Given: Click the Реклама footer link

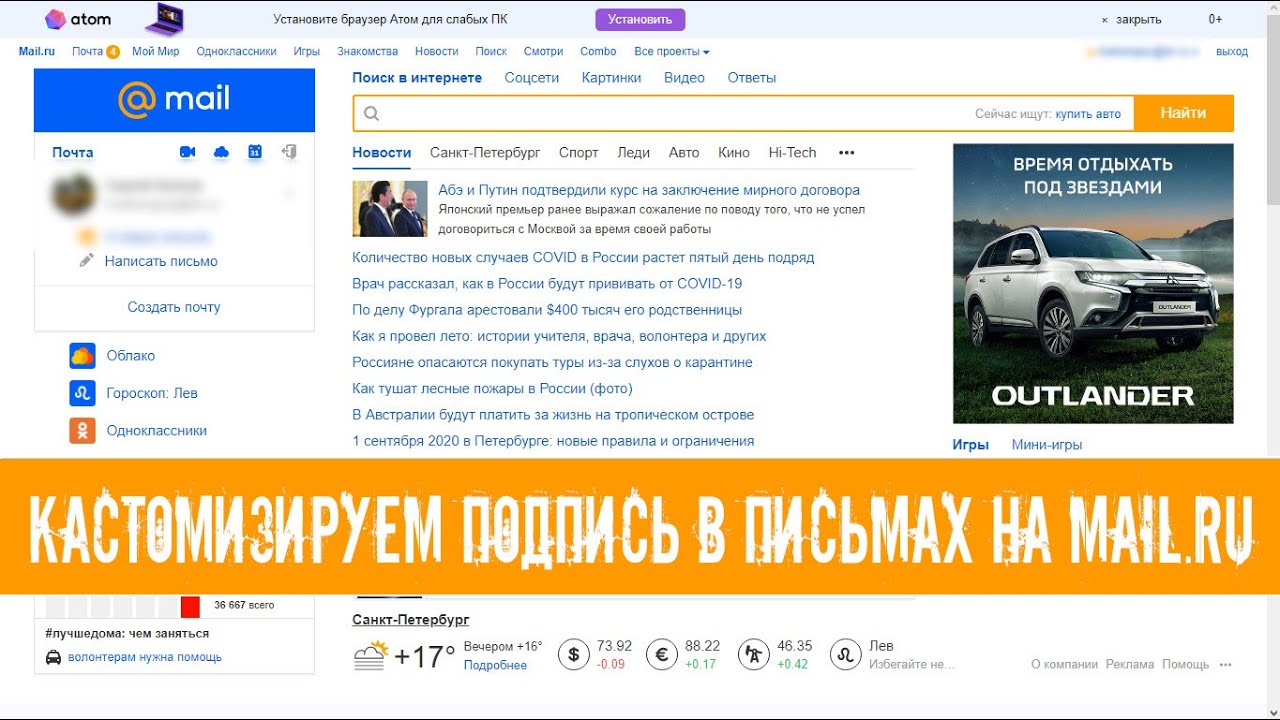Looking at the screenshot, I should click(x=1130, y=664).
